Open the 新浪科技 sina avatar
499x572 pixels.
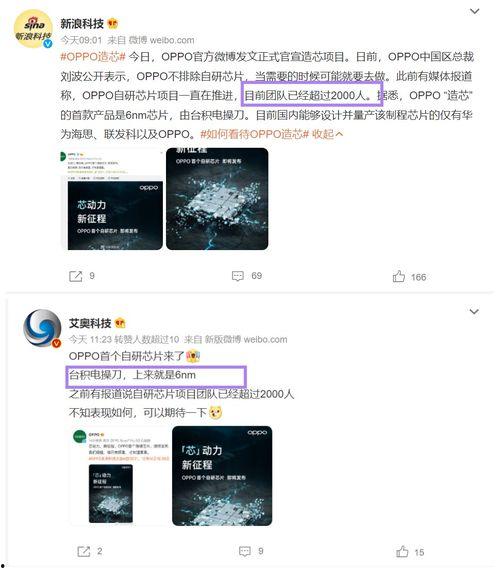pyautogui.click(x=33, y=29)
